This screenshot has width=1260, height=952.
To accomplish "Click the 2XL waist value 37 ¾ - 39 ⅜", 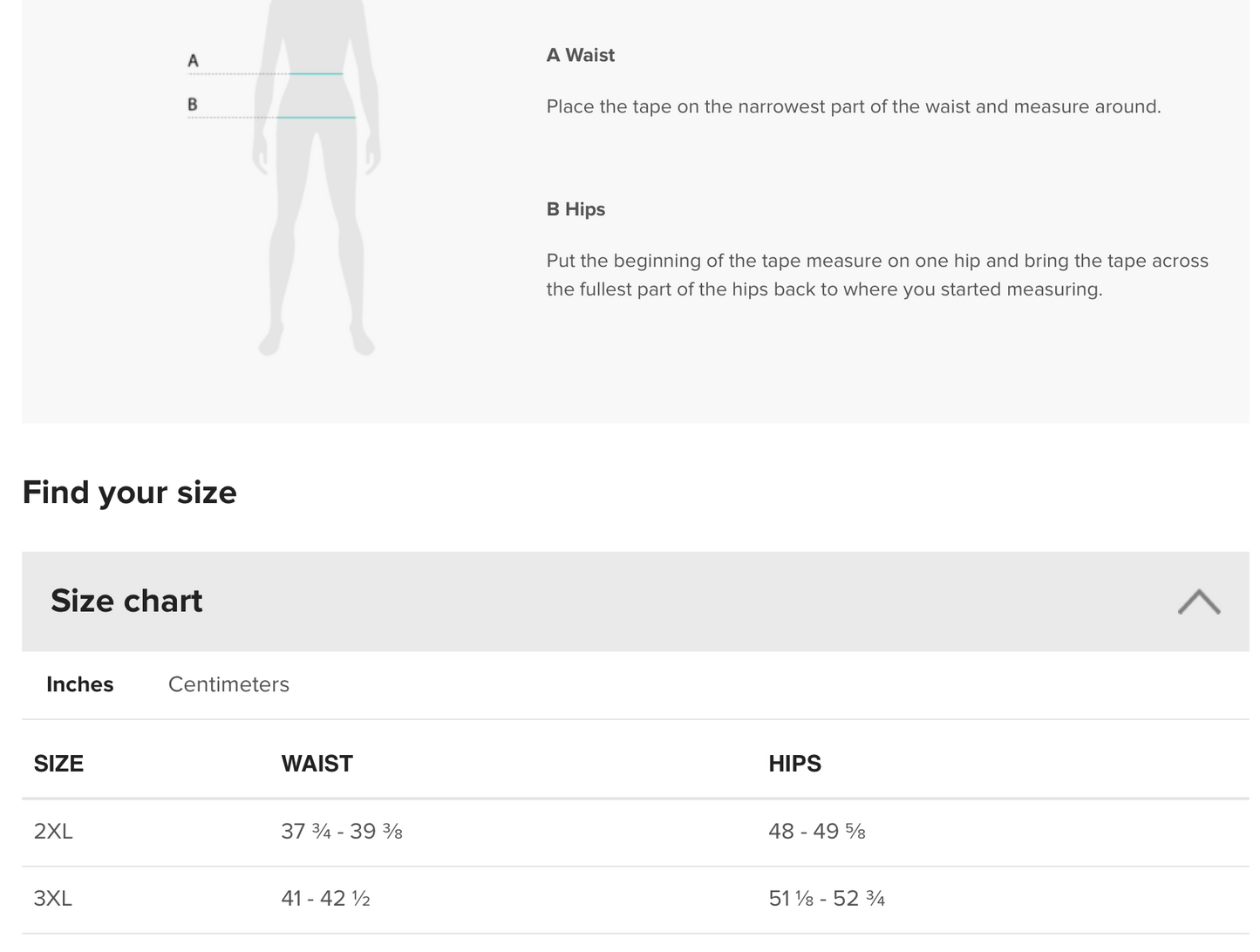I will 341,832.
